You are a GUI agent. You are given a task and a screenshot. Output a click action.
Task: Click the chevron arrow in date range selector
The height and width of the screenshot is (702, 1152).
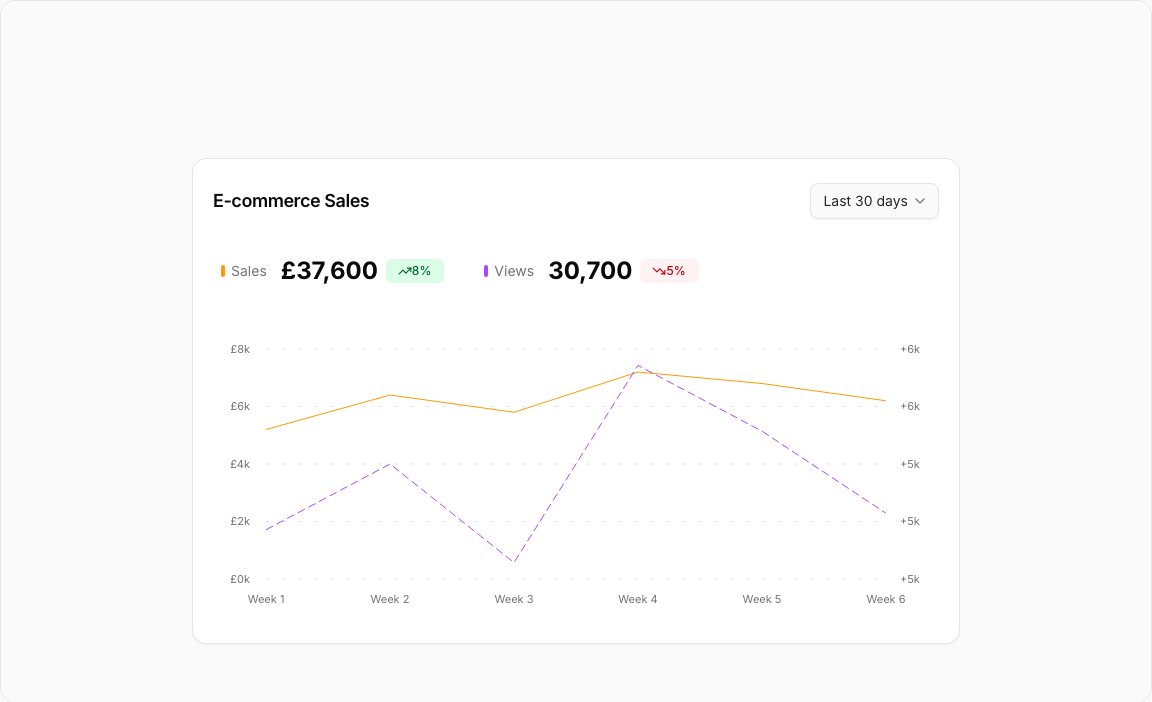click(x=920, y=201)
